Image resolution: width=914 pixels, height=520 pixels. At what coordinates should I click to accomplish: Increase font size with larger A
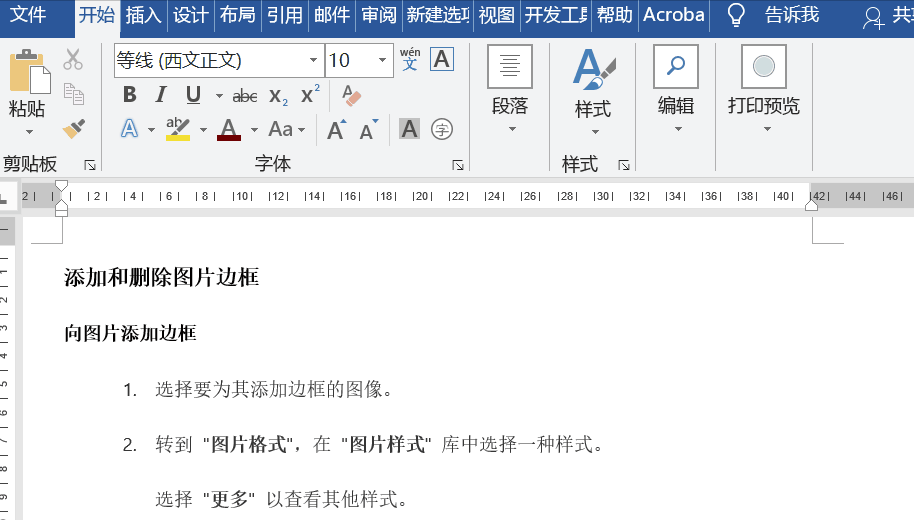(x=337, y=129)
